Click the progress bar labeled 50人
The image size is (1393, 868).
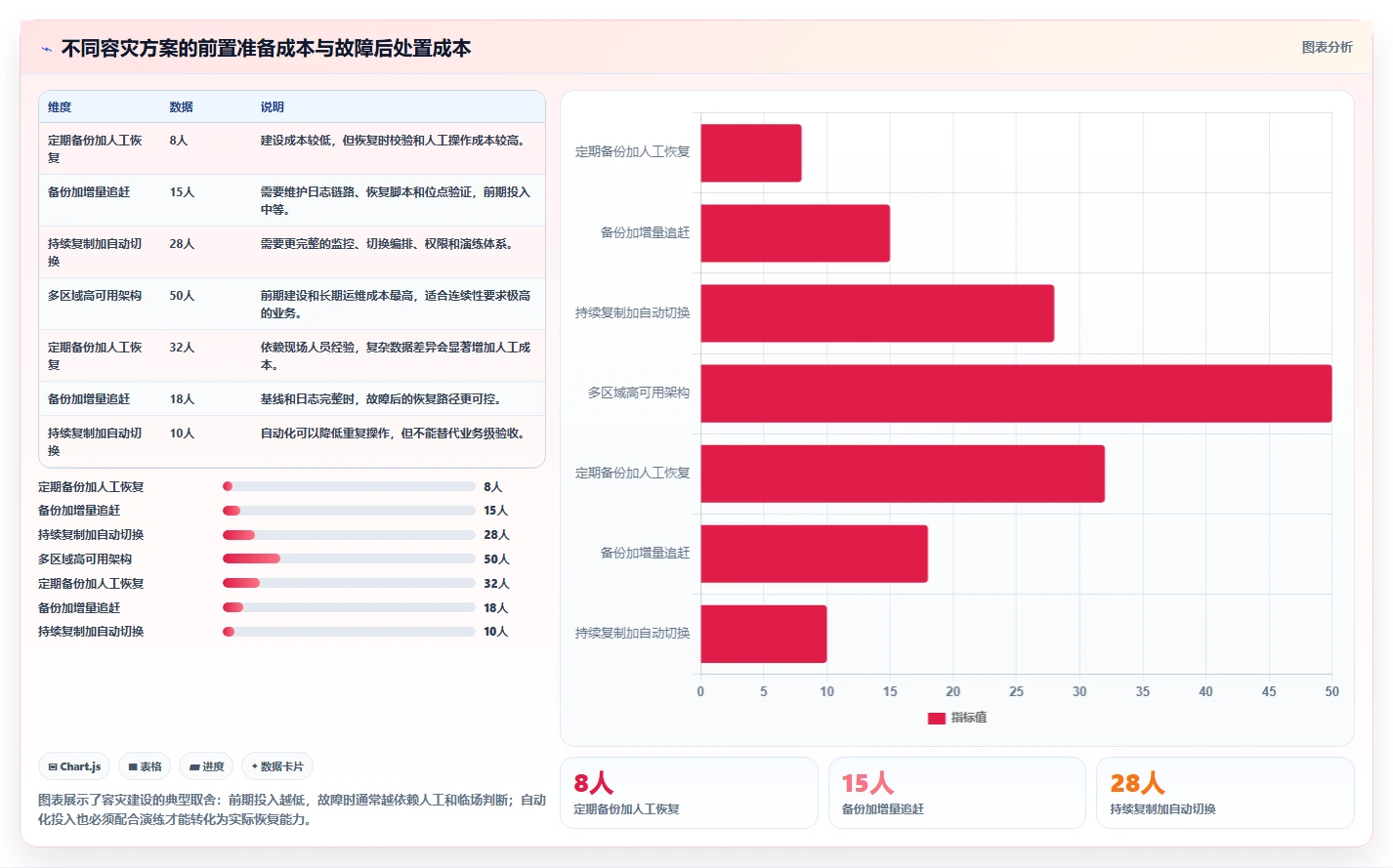(349, 558)
